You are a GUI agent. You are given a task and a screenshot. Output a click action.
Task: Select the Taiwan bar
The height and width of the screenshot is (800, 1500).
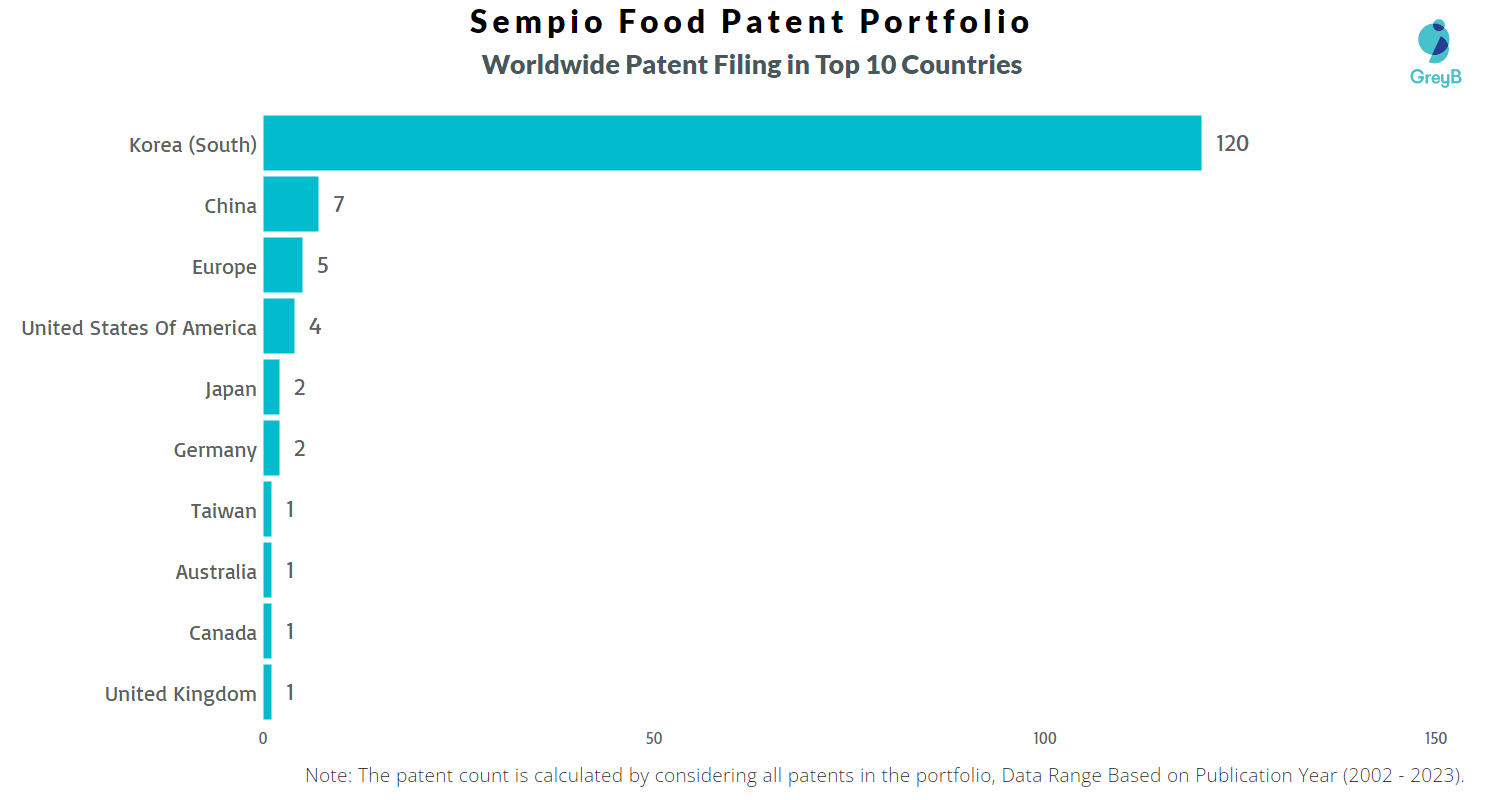pos(267,509)
